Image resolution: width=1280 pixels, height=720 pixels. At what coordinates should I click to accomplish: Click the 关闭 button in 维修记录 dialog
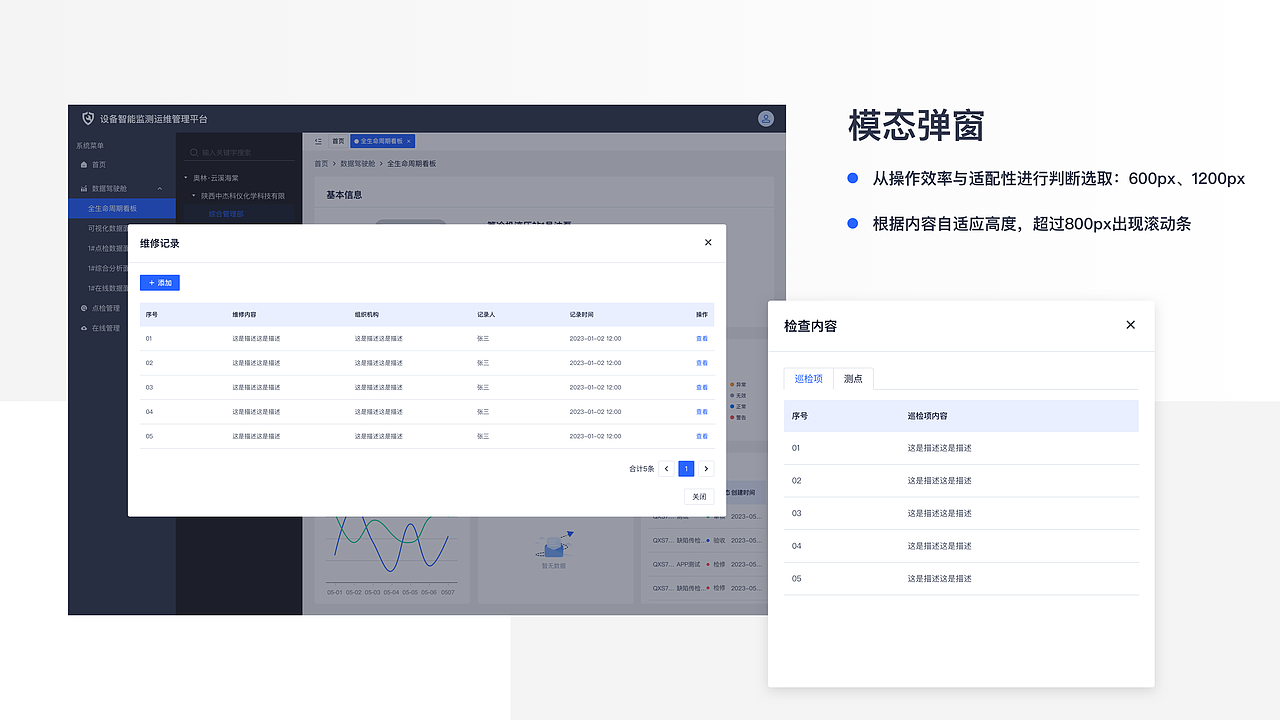click(x=699, y=496)
